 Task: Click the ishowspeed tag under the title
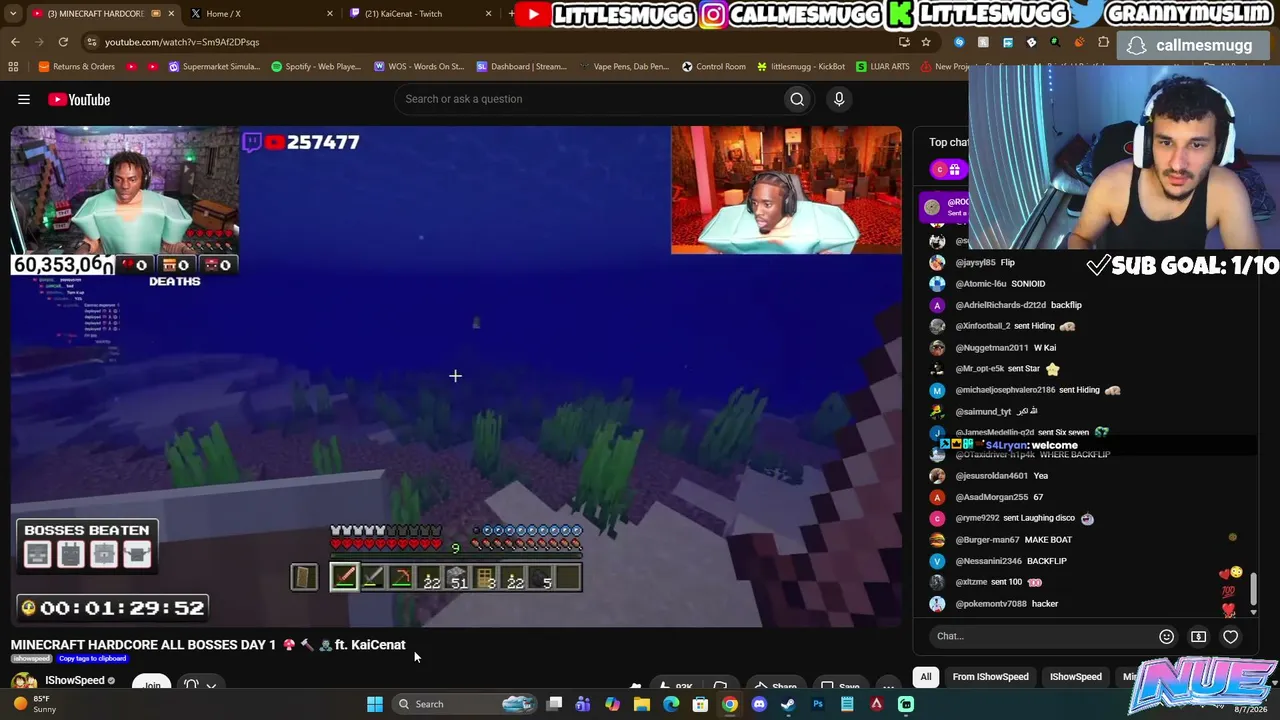click(x=32, y=659)
